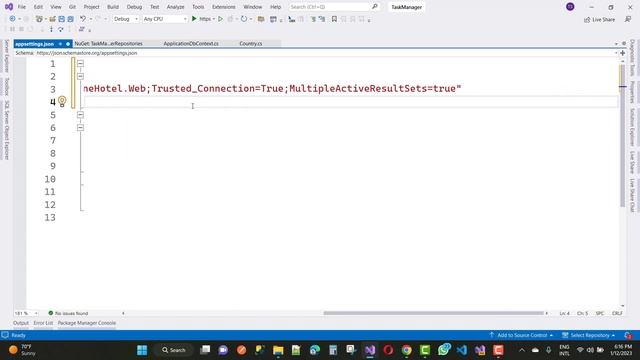Click the navigate backward circle icon
The width and height of the screenshot is (640, 360).
coord(12,19)
